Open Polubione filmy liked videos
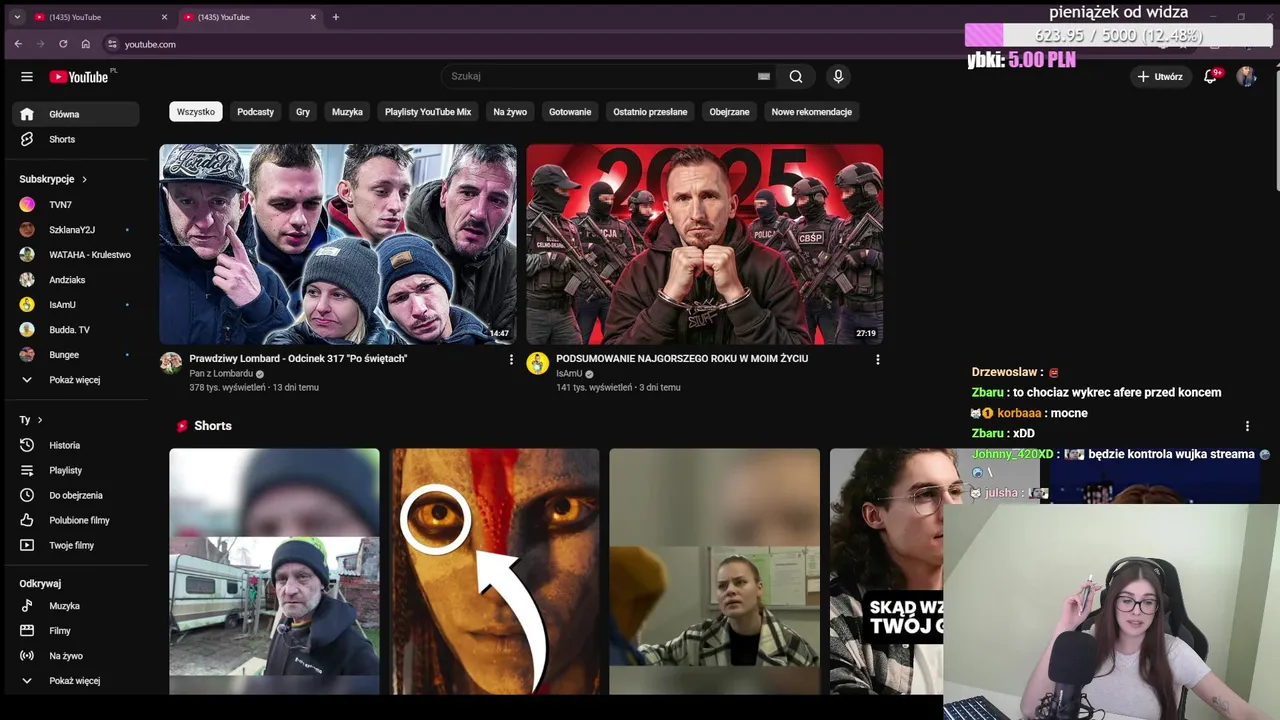This screenshot has height=720, width=1280. coord(76,520)
